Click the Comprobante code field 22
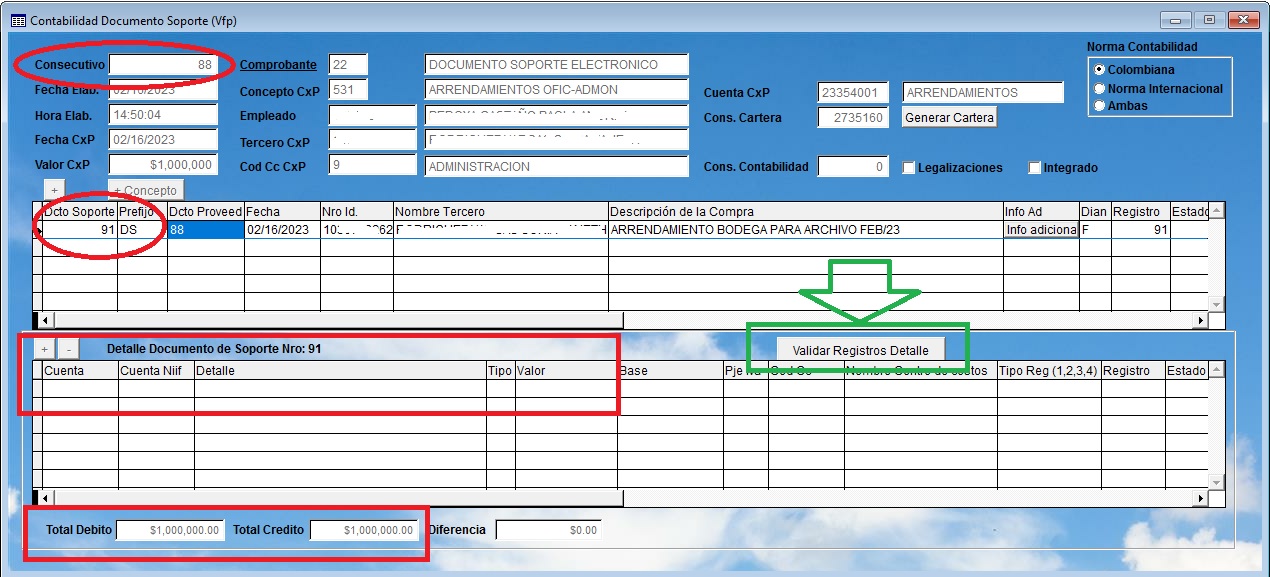 click(348, 65)
